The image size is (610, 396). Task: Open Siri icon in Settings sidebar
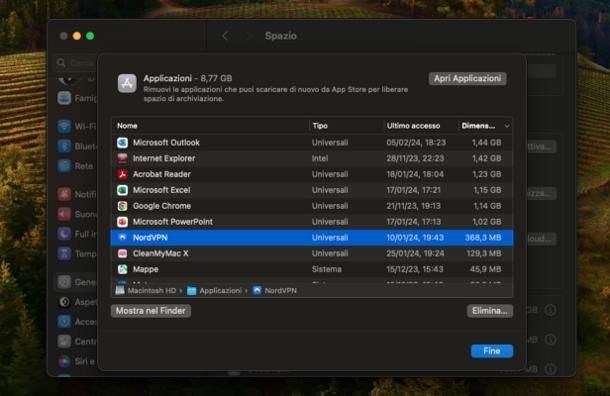(64, 361)
